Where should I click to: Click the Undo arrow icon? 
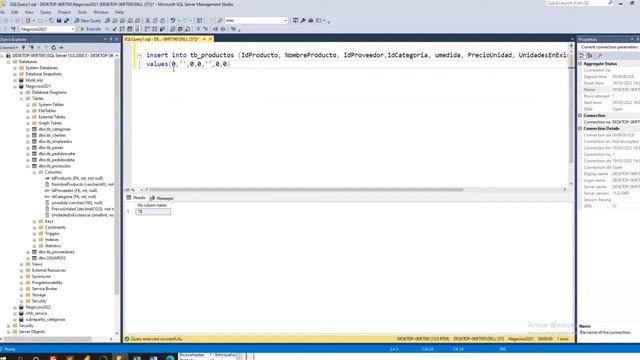click(173, 20)
